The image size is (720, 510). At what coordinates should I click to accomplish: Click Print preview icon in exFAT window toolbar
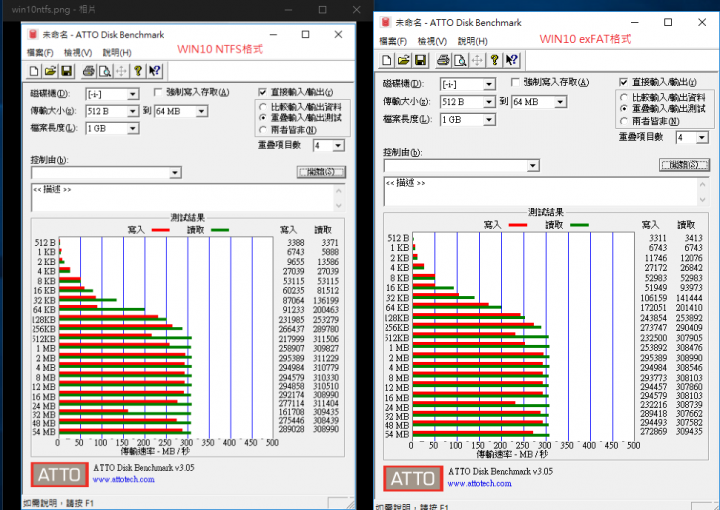460,60
